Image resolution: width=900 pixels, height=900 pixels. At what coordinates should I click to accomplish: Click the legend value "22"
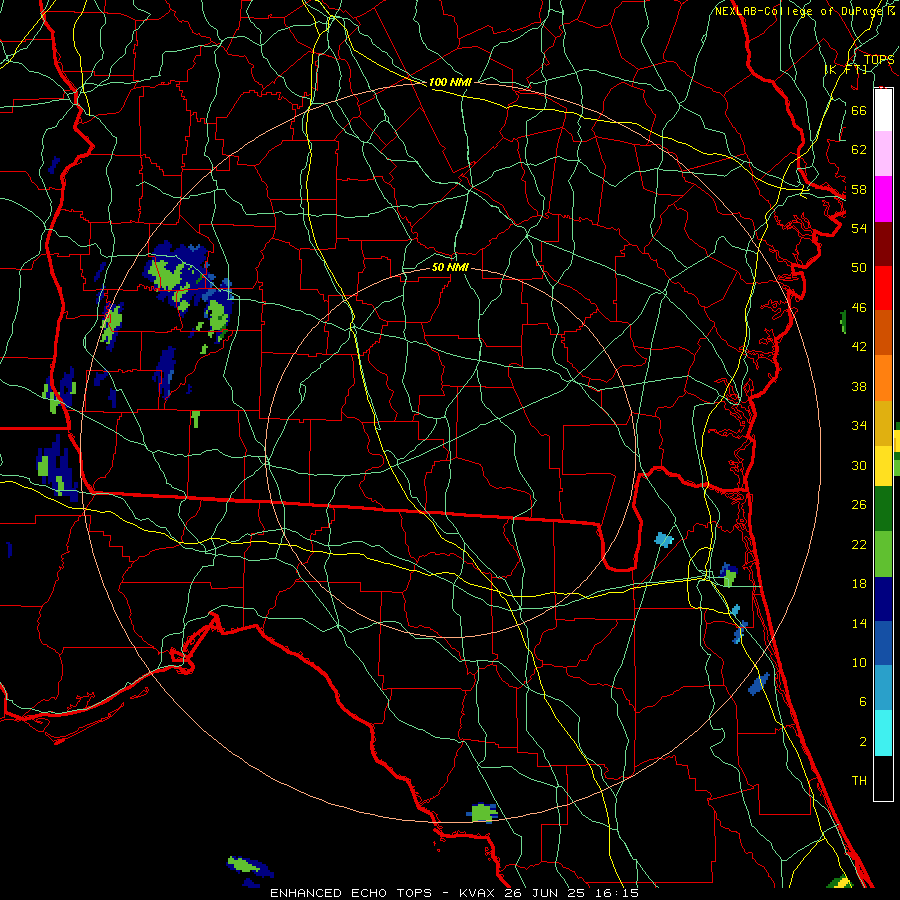859,544
